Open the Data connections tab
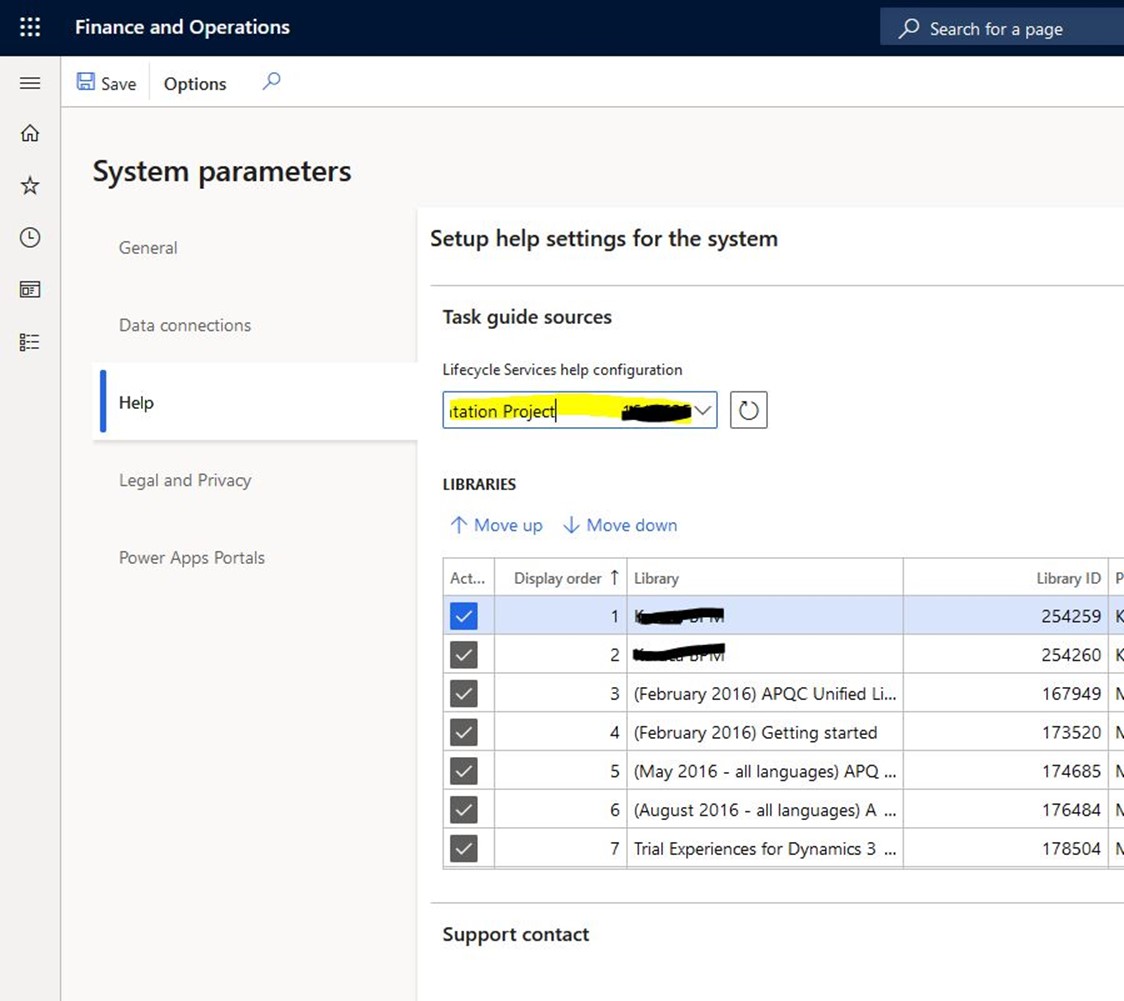1124x1001 pixels. click(x=185, y=325)
